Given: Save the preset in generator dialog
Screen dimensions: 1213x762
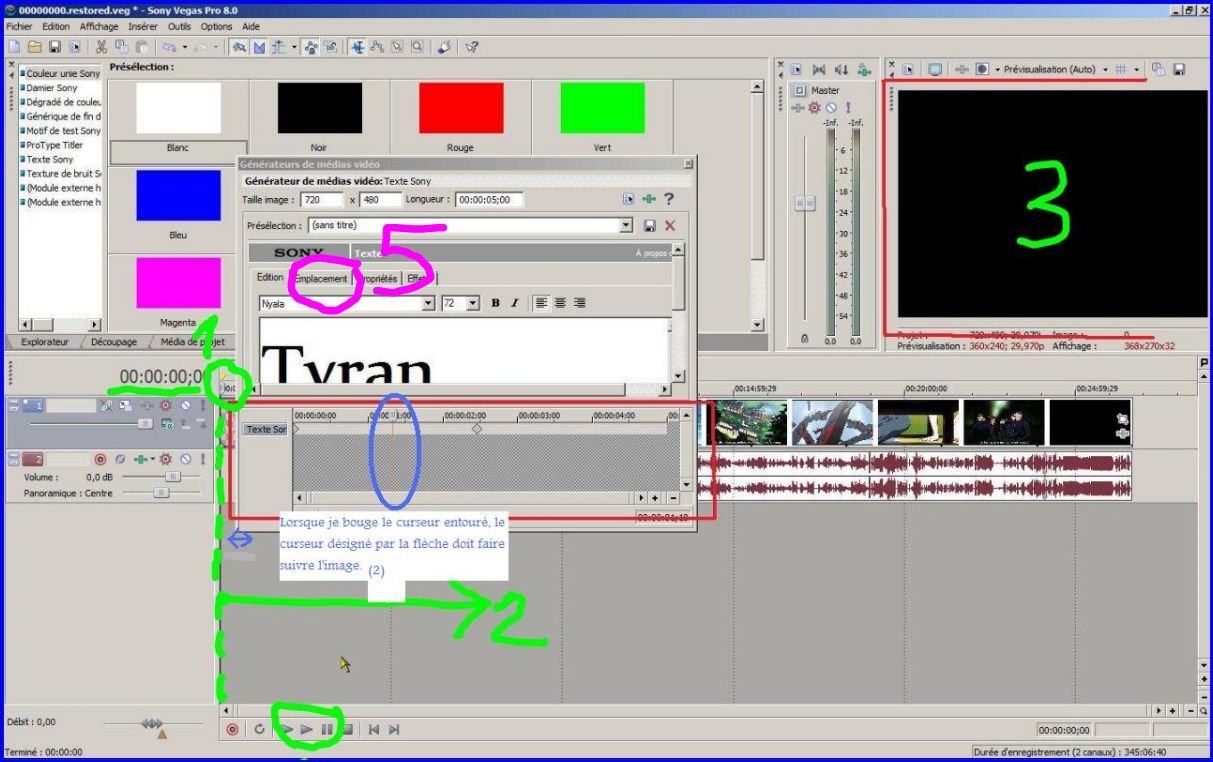Looking at the screenshot, I should point(650,226).
